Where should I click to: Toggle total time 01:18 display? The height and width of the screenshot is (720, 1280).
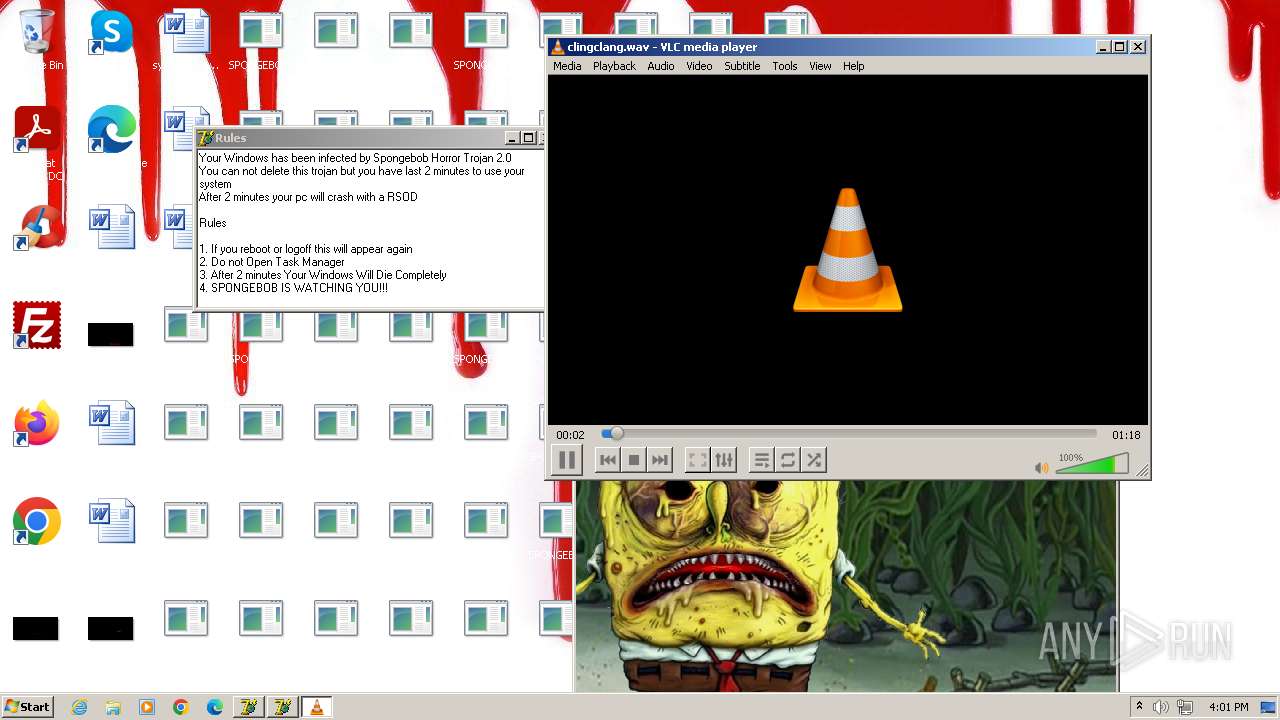(x=1126, y=435)
